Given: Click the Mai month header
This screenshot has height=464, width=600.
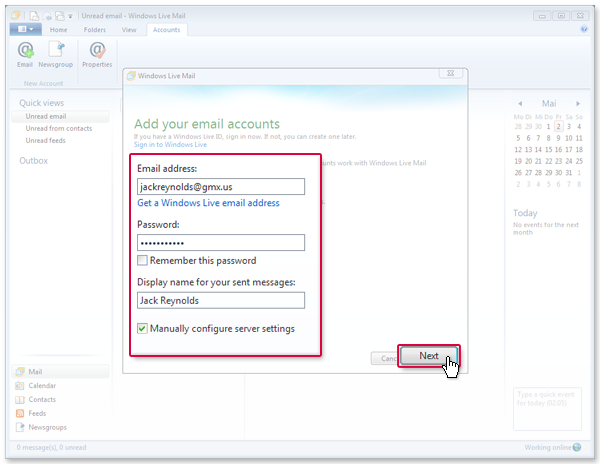Looking at the screenshot, I should click(x=549, y=104).
